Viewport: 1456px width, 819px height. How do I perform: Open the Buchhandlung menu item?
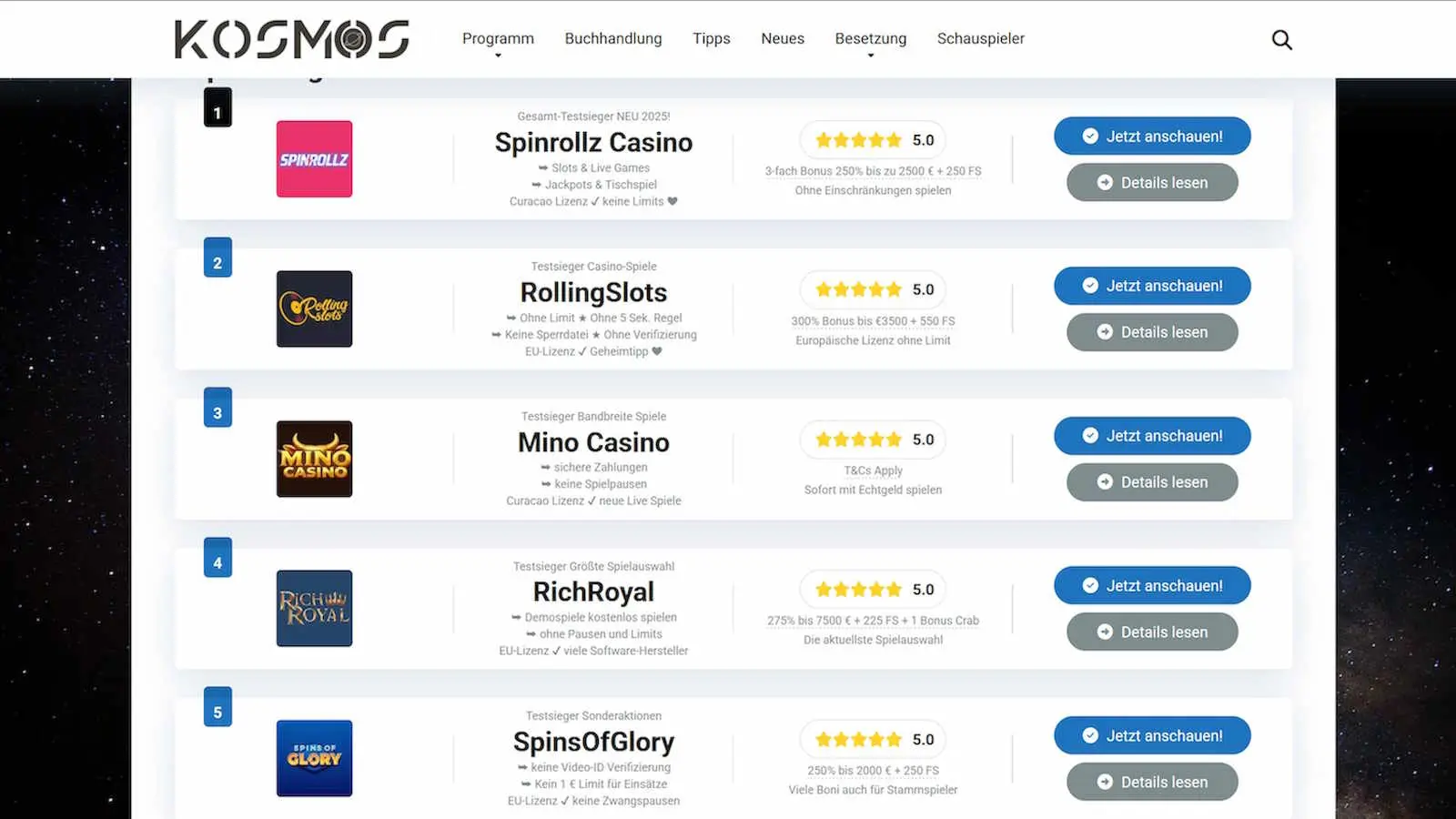[x=613, y=38]
